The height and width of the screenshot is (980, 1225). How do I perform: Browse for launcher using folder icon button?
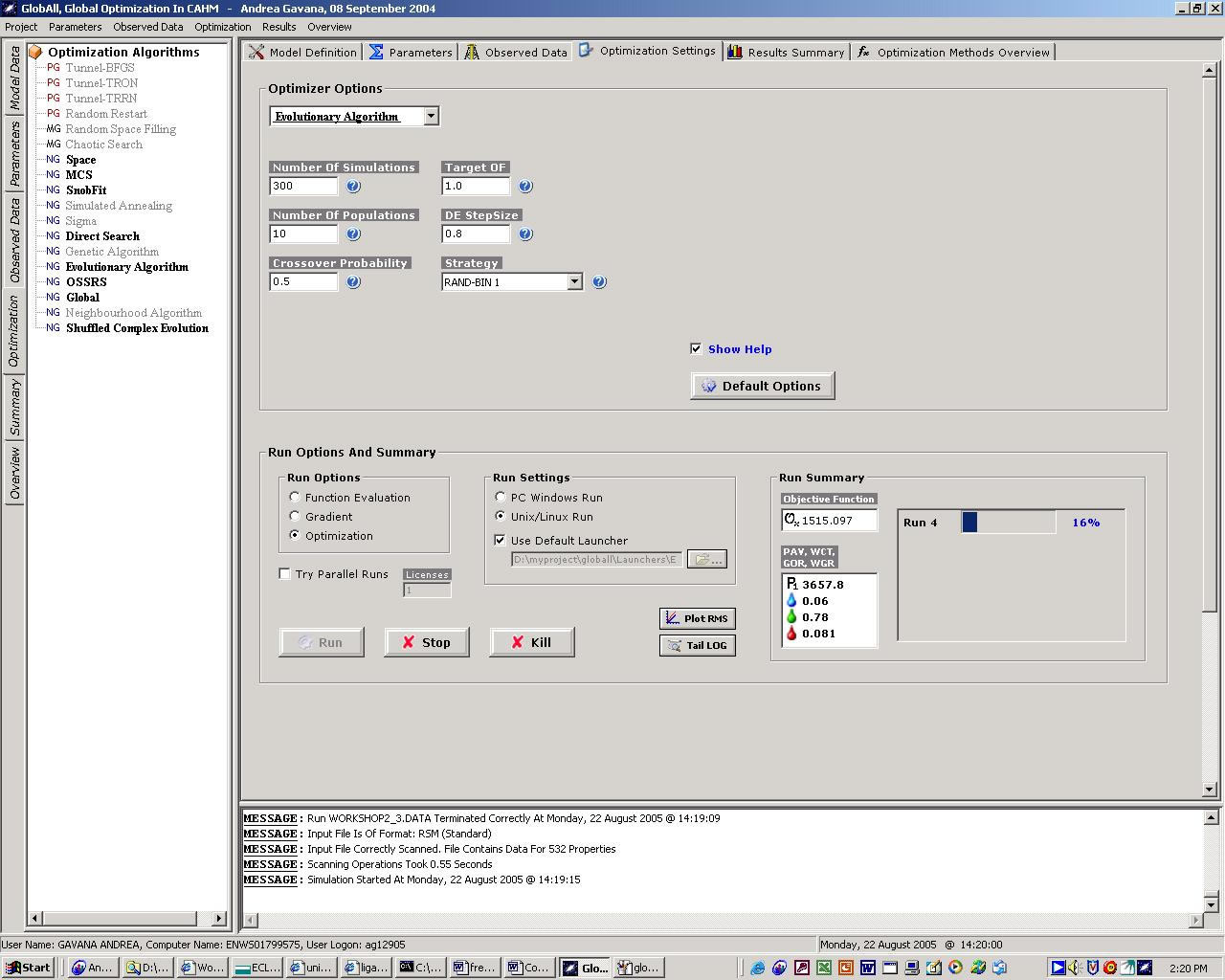pos(706,559)
